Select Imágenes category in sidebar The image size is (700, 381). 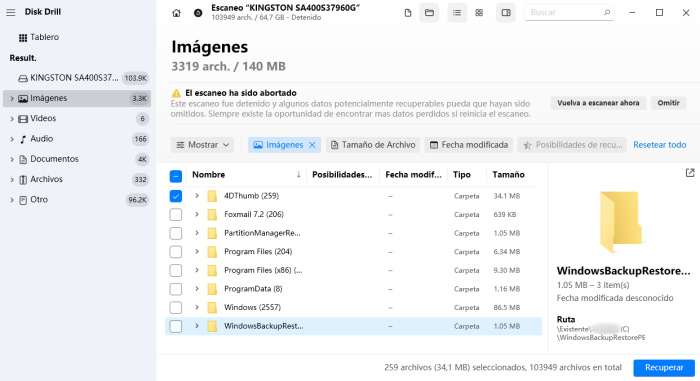click(77, 98)
